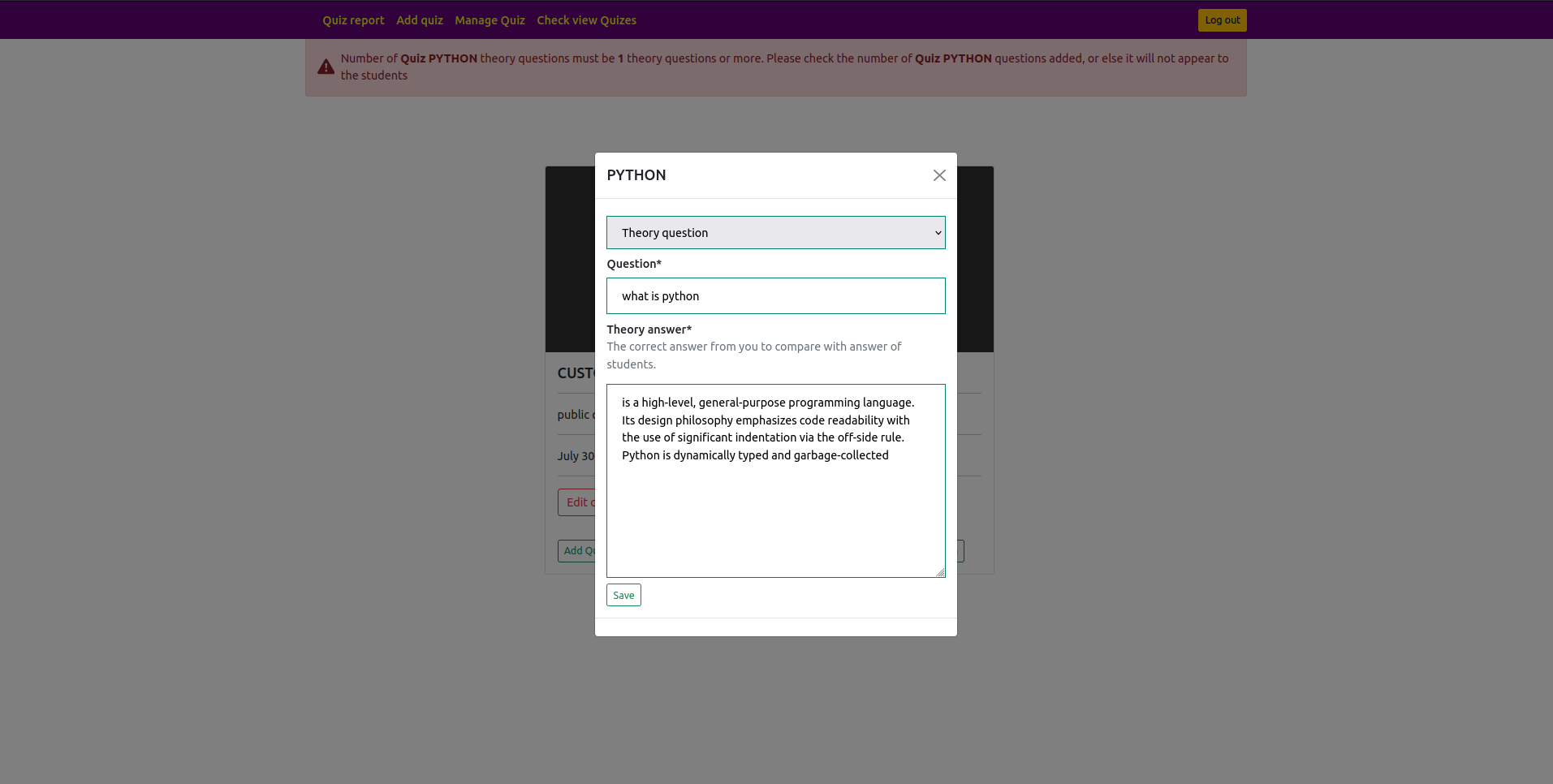Click the Theory answer text area
1553x784 pixels.
pyautogui.click(x=775, y=480)
